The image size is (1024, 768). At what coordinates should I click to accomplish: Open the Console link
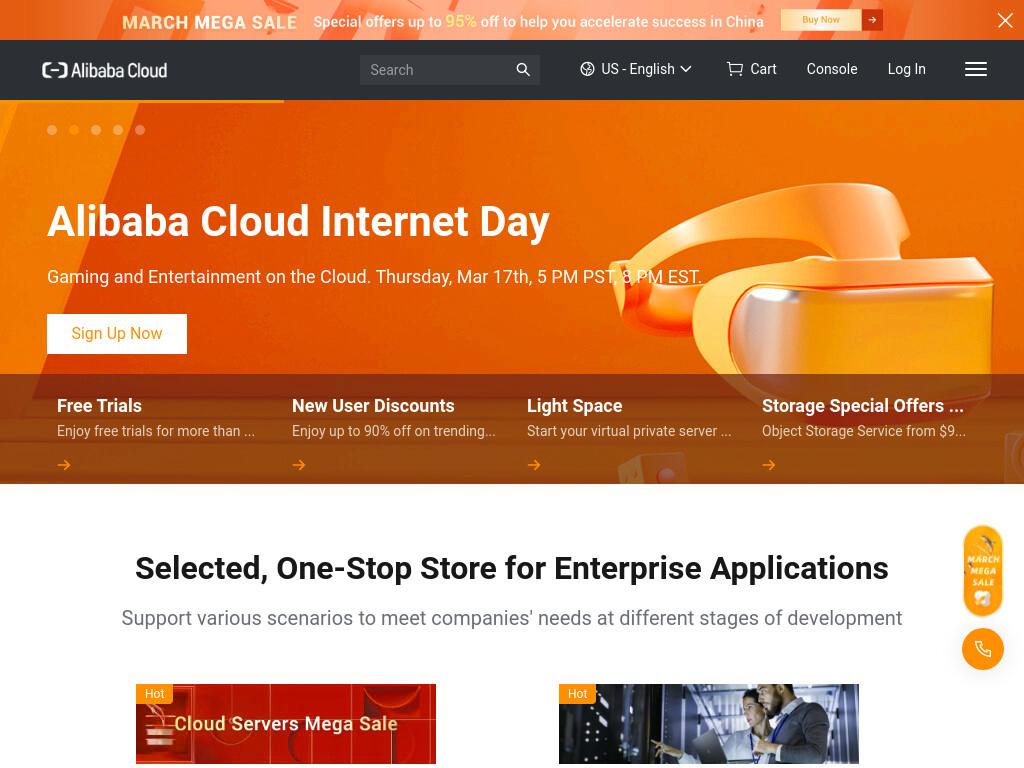click(831, 69)
